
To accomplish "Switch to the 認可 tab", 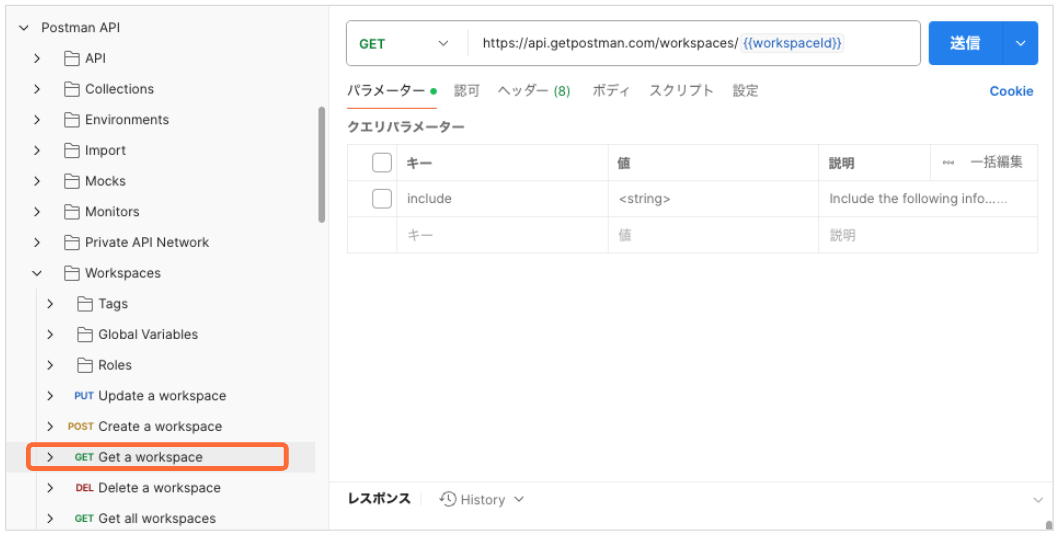I will pos(466,91).
